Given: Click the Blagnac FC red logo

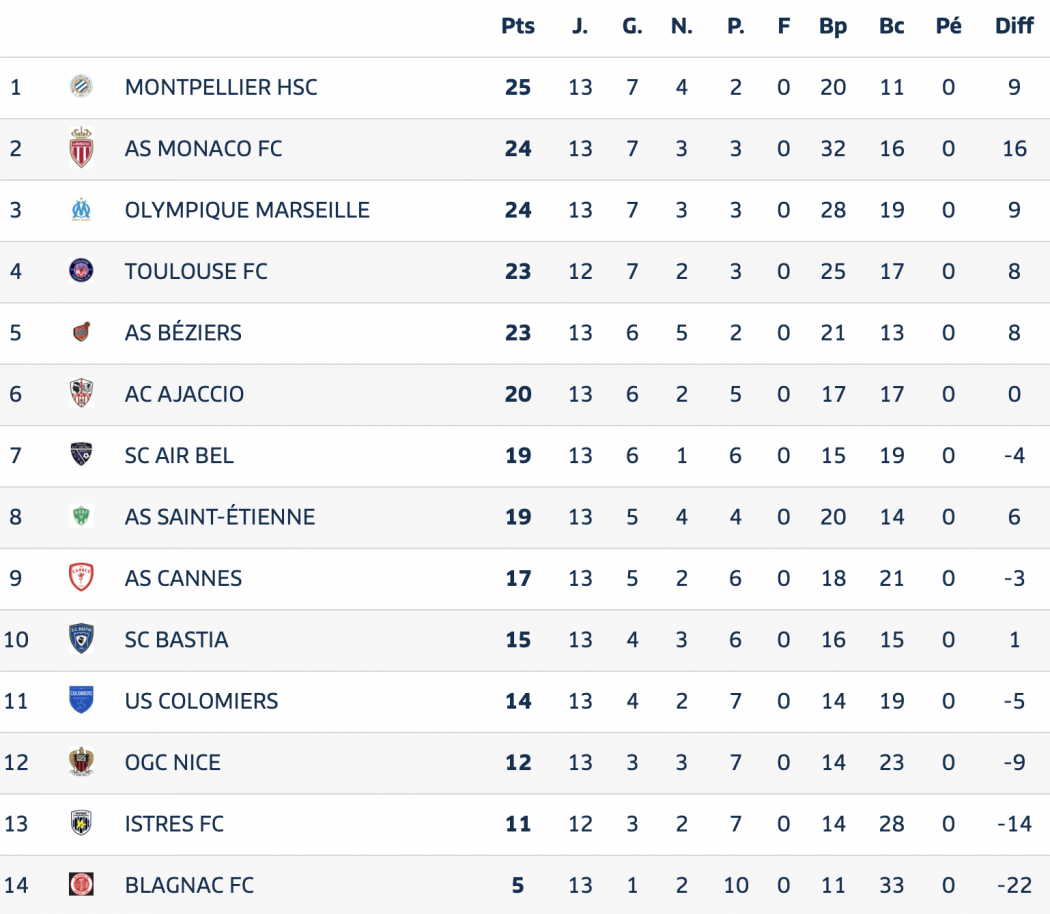Looking at the screenshot, I should point(81,885).
